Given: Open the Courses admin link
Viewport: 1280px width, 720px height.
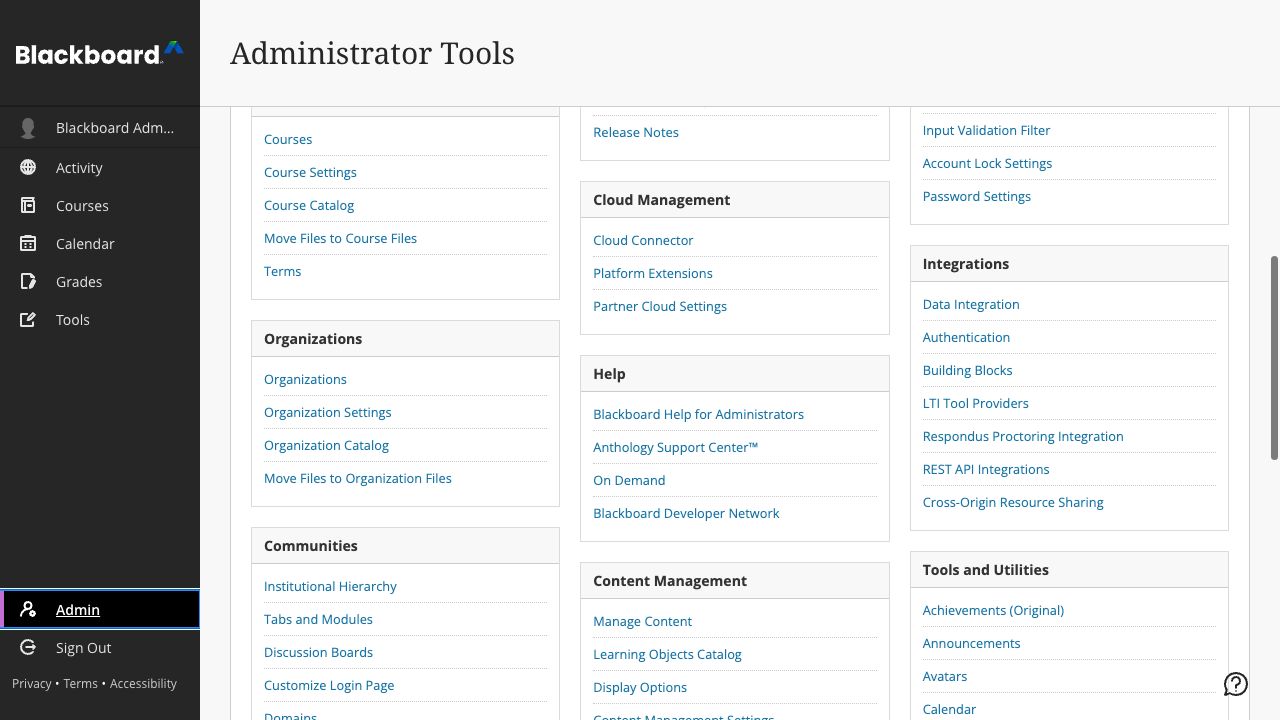Looking at the screenshot, I should [288, 139].
